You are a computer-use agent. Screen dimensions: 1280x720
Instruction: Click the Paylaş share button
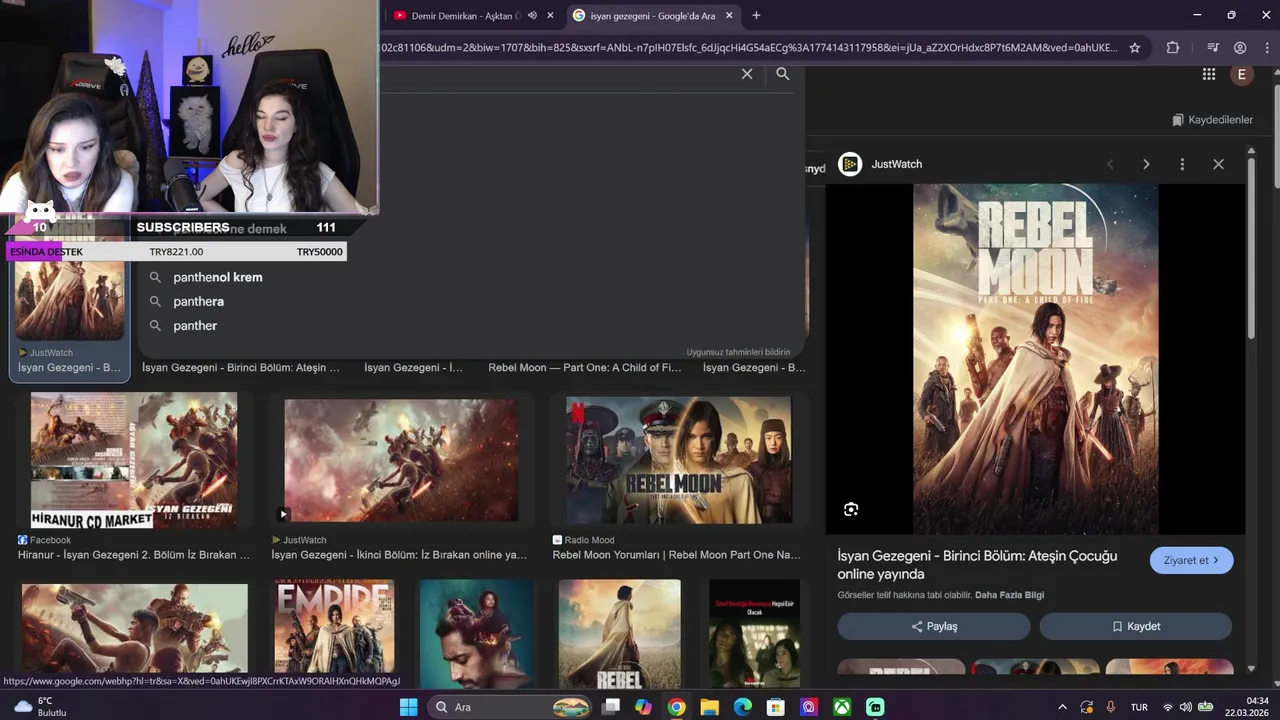pyautogui.click(x=934, y=626)
